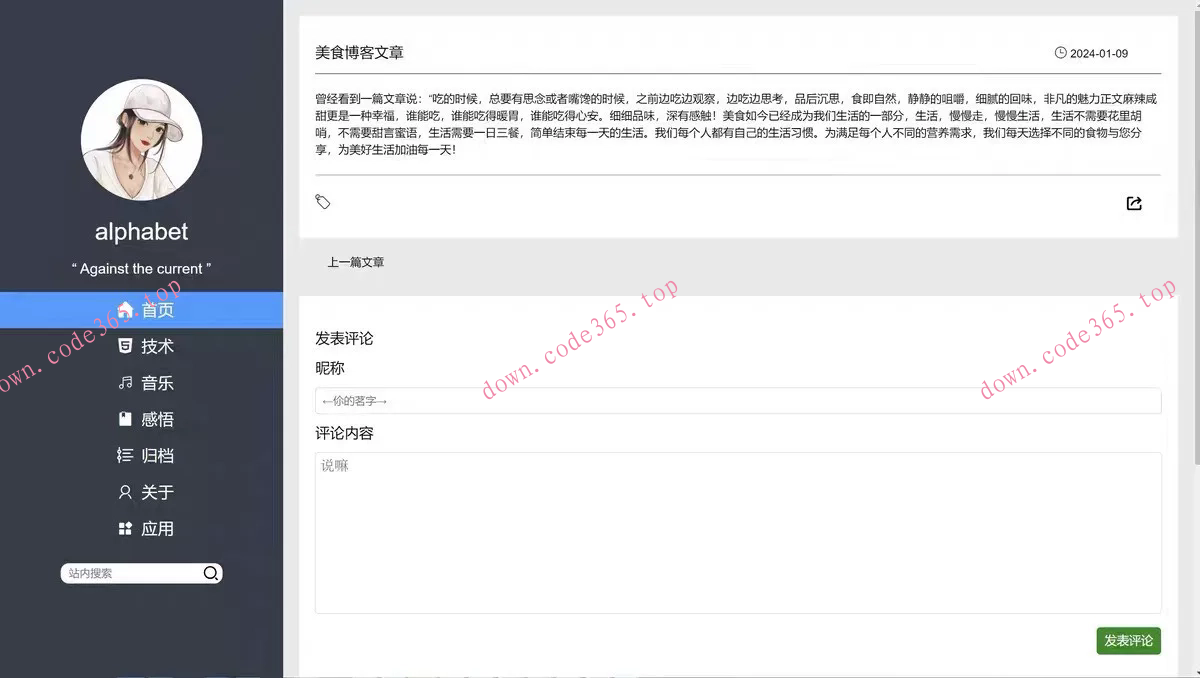Click the alphabet profile avatar image
1200x678 pixels.
[x=141, y=140]
